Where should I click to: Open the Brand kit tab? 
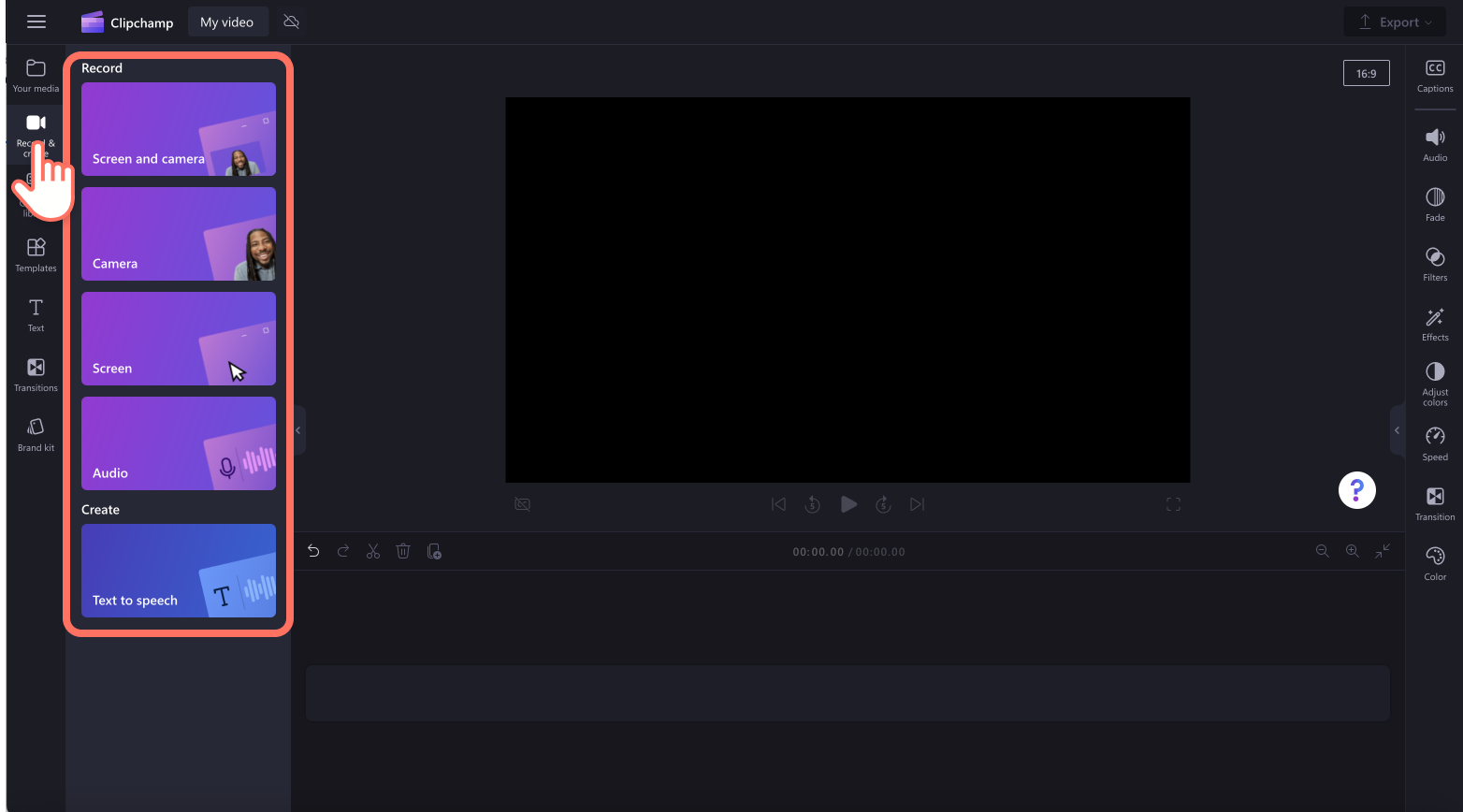[x=36, y=435]
